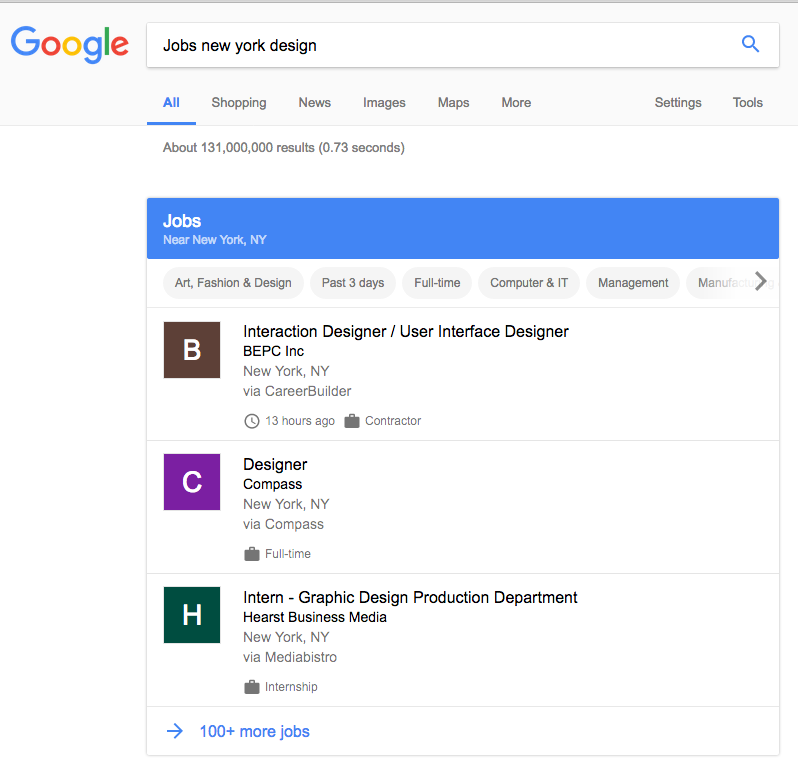Switch to the Images tab
Image resolution: width=798 pixels, height=777 pixels.
click(x=384, y=103)
